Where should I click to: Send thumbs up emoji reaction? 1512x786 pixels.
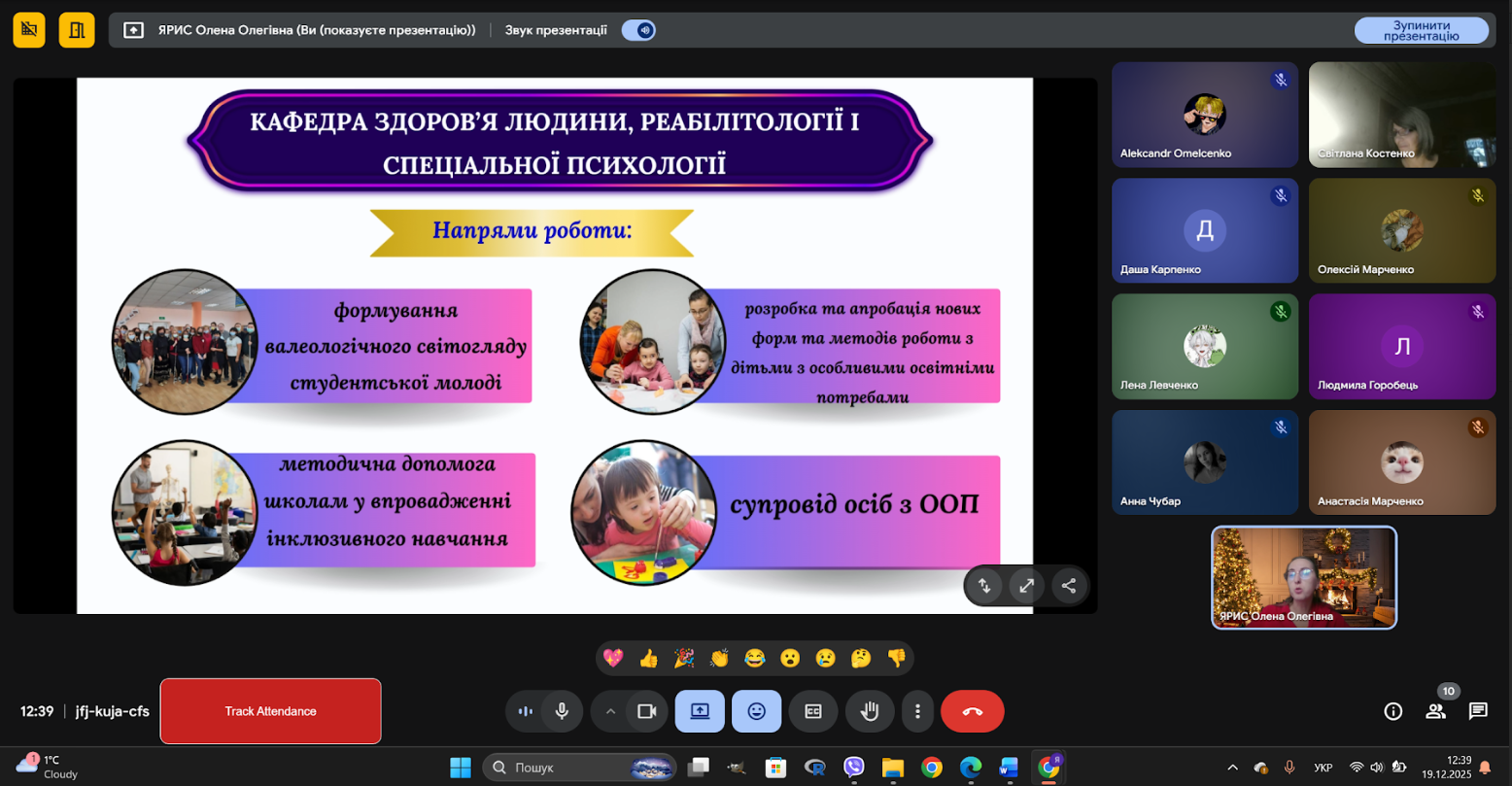click(648, 659)
